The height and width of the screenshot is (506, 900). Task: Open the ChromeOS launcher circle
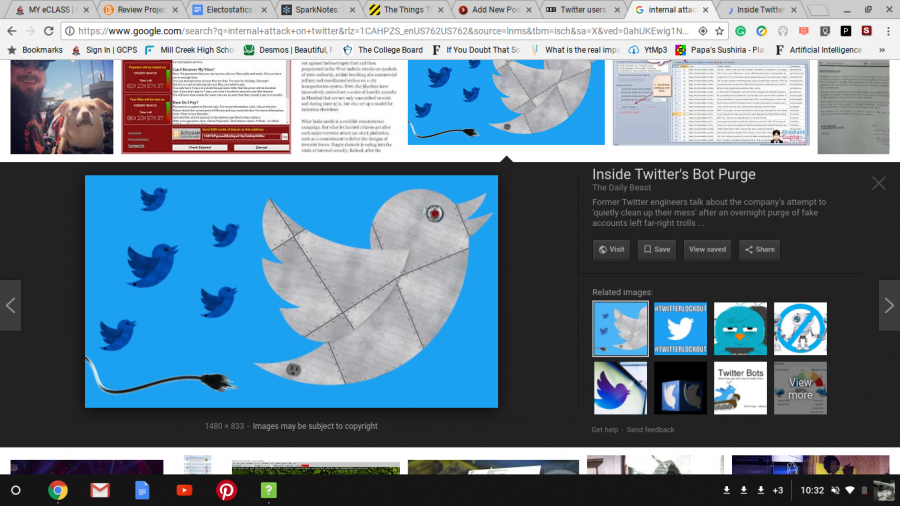(15, 491)
